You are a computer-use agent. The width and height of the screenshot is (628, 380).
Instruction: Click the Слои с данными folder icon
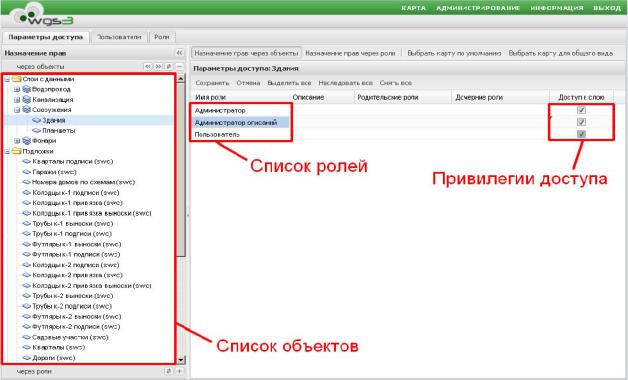pyautogui.click(x=16, y=79)
